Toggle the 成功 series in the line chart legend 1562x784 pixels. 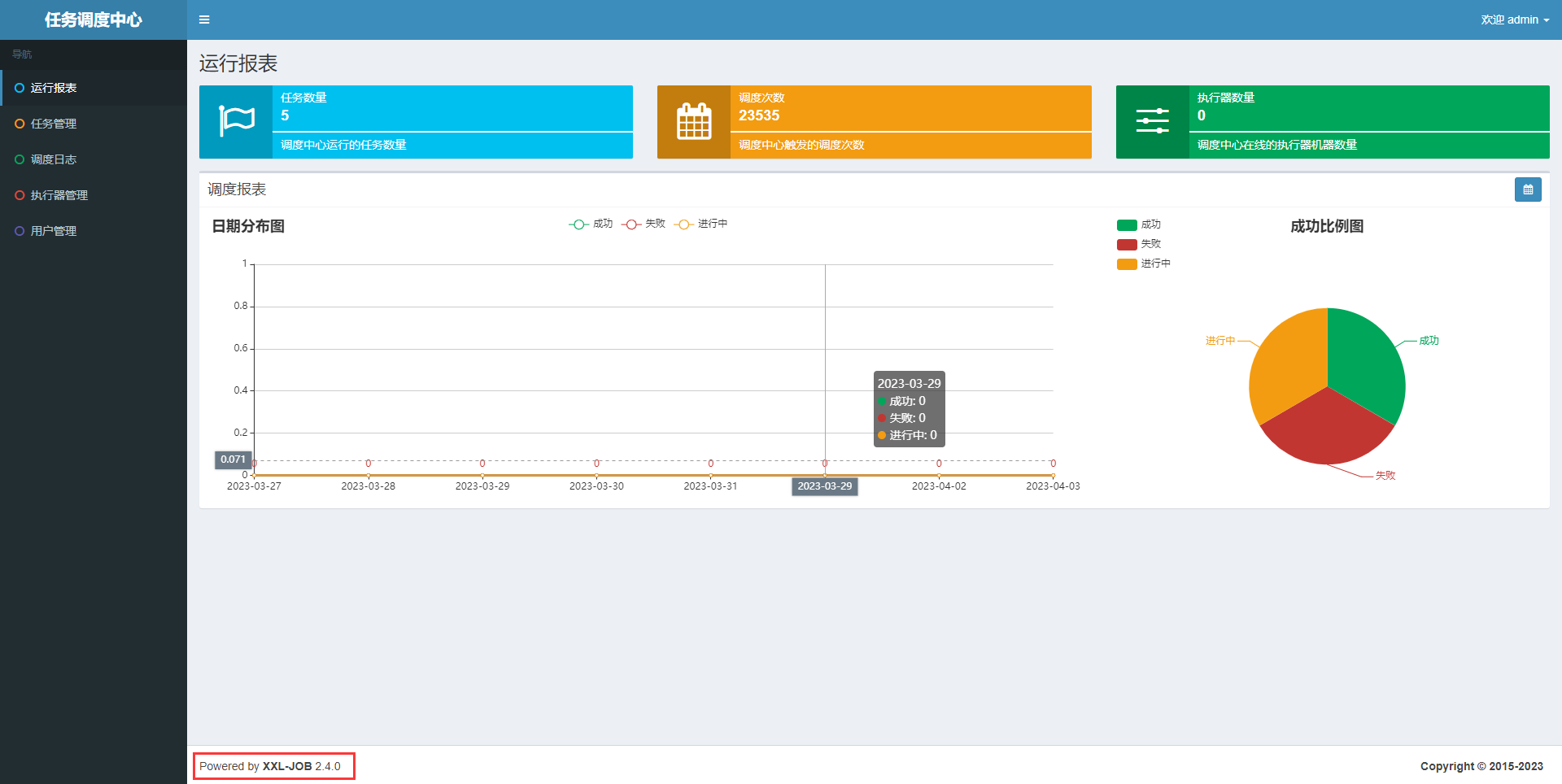(x=591, y=224)
